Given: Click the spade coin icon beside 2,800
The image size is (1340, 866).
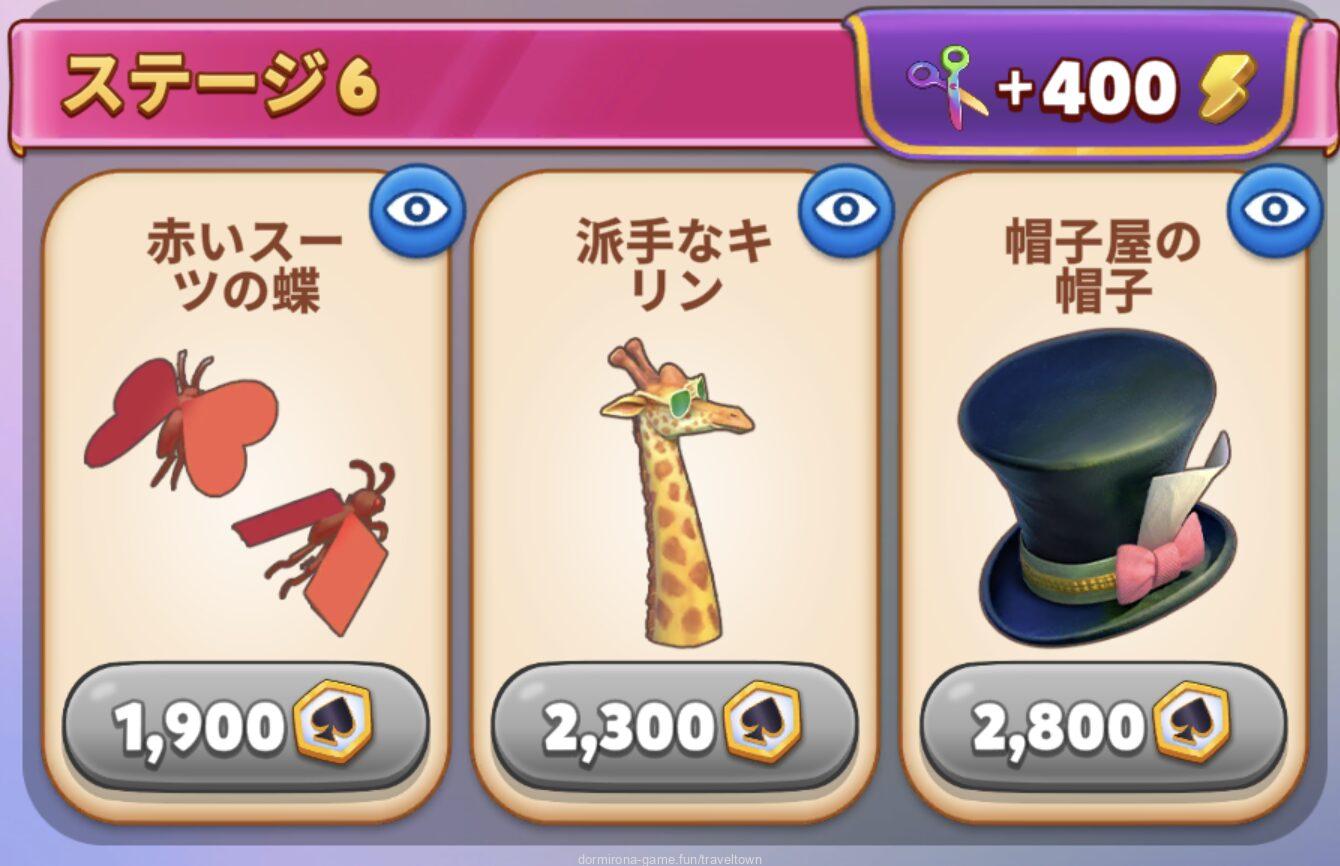Looking at the screenshot, I should tap(1192, 722).
